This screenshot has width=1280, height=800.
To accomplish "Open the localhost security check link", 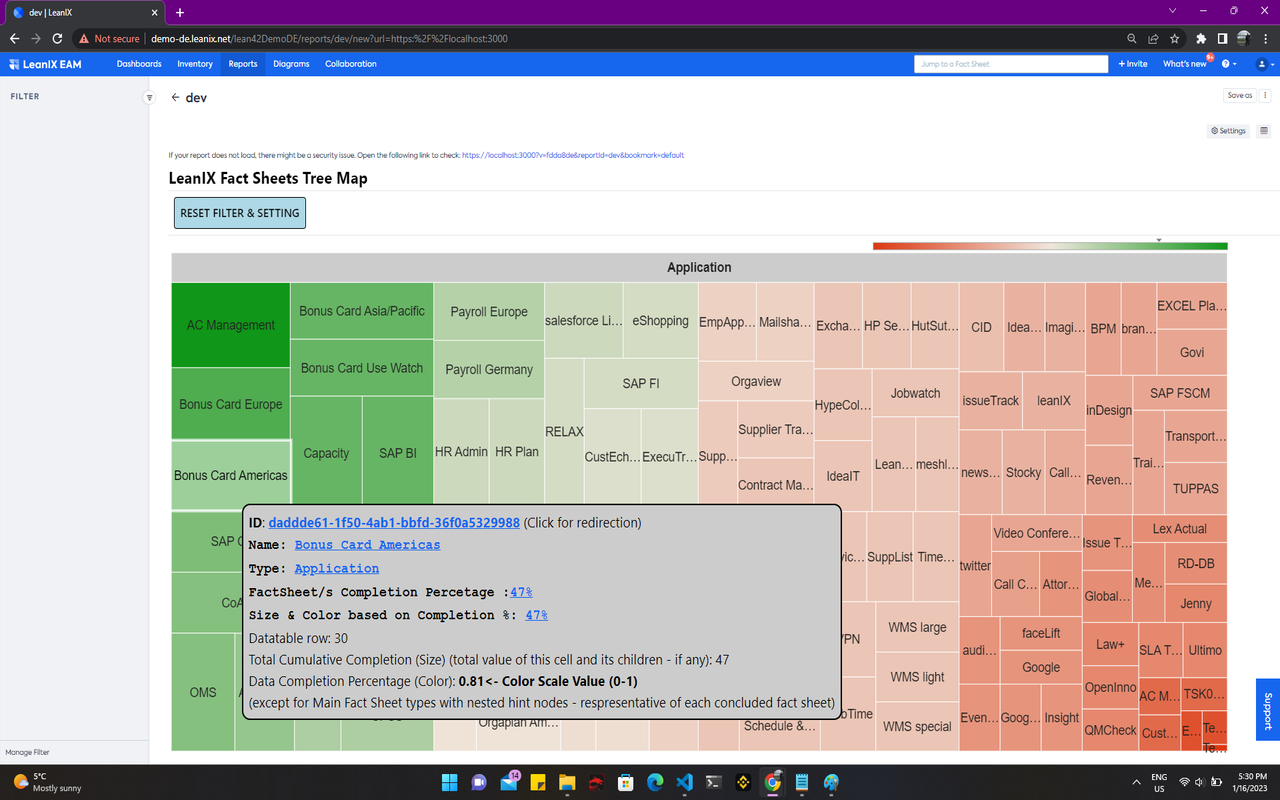I will (x=572, y=155).
